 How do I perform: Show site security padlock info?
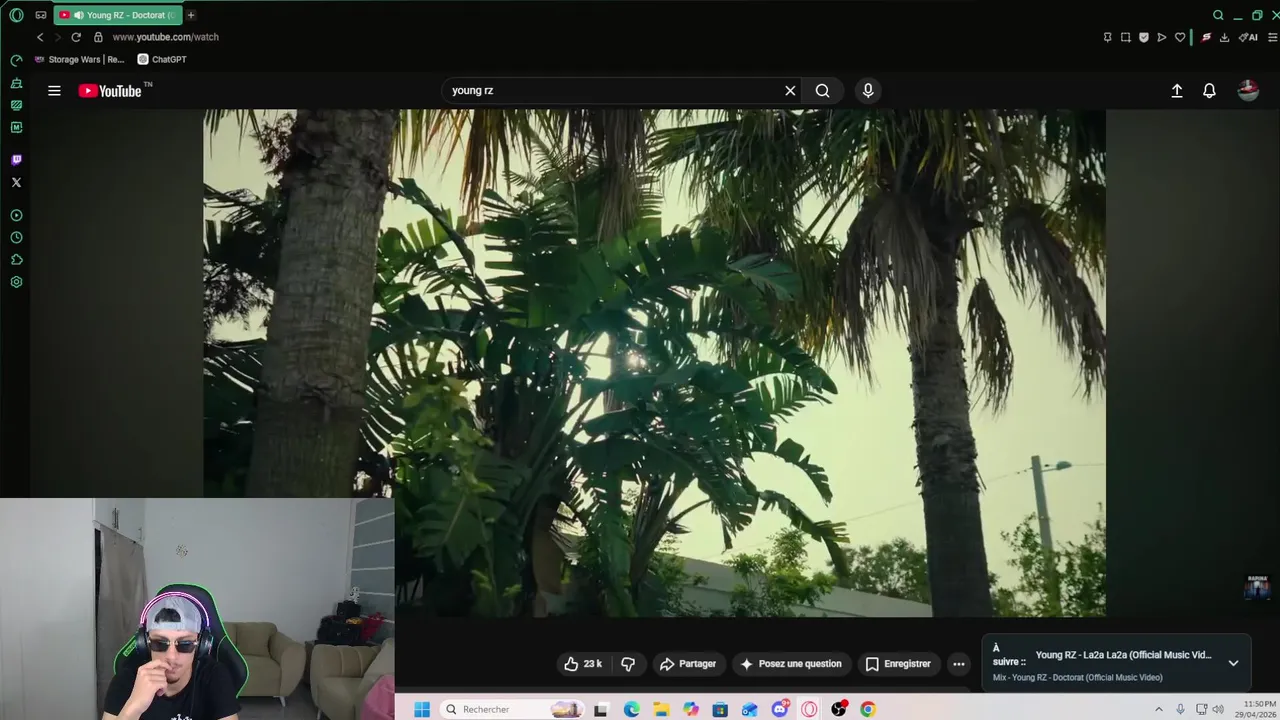click(98, 37)
